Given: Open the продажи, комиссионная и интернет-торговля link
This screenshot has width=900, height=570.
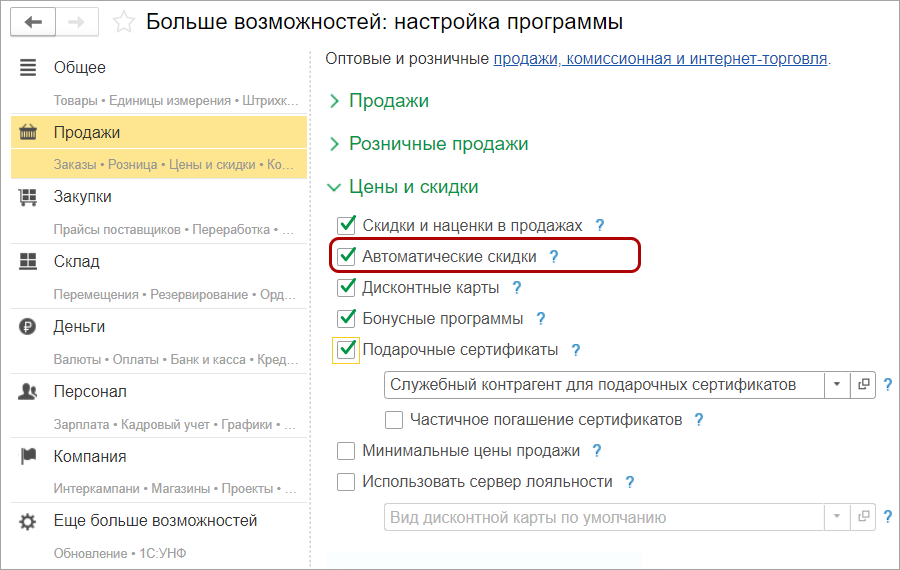Looking at the screenshot, I should (x=660, y=59).
